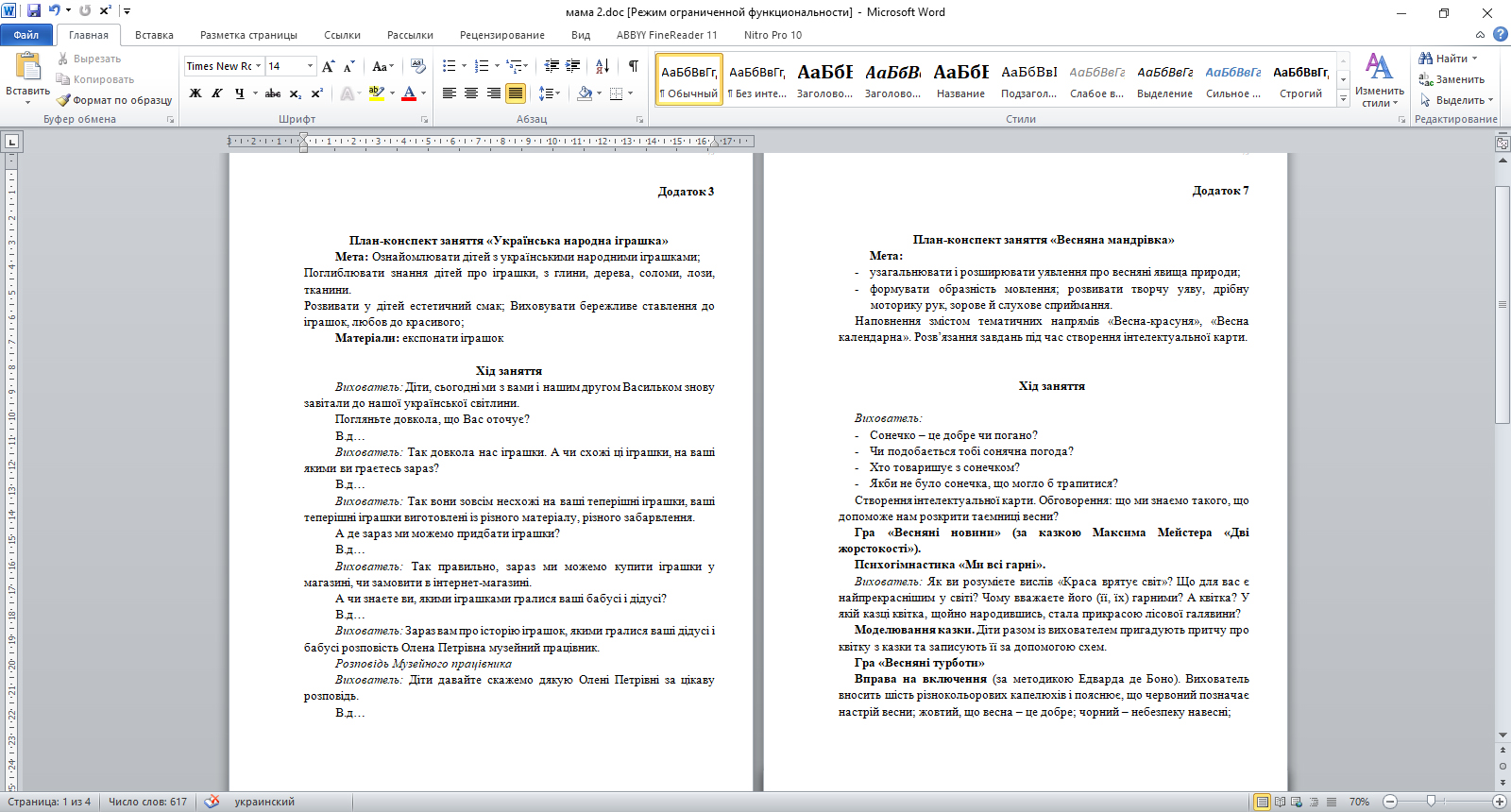Viewport: 1511px width, 812px height.
Task: Open the underline style dropdown arrow
Action: 255,93
